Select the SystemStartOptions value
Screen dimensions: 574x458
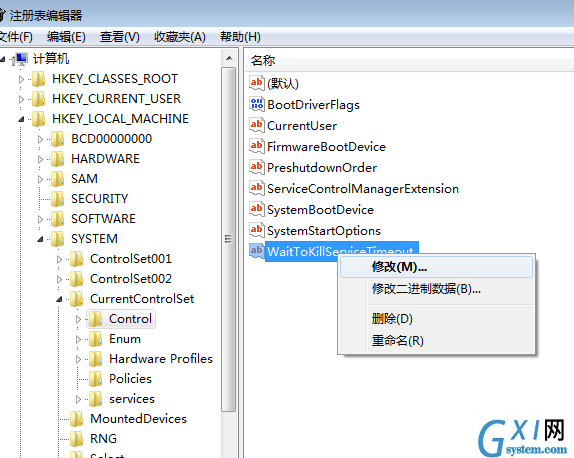tap(324, 231)
